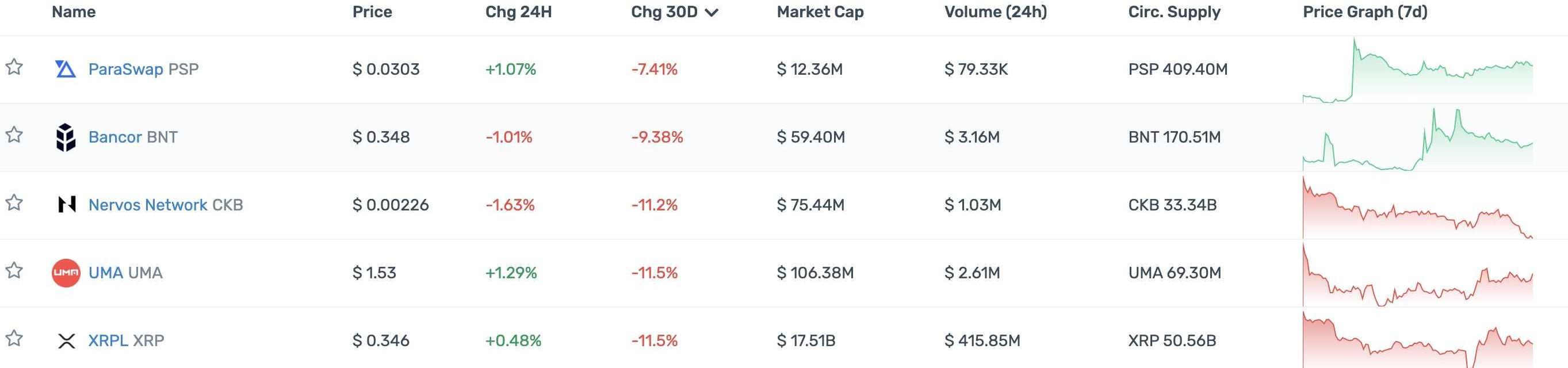This screenshot has width=1568, height=368.
Task: Click the ParaSwap logo icon
Action: click(66, 70)
